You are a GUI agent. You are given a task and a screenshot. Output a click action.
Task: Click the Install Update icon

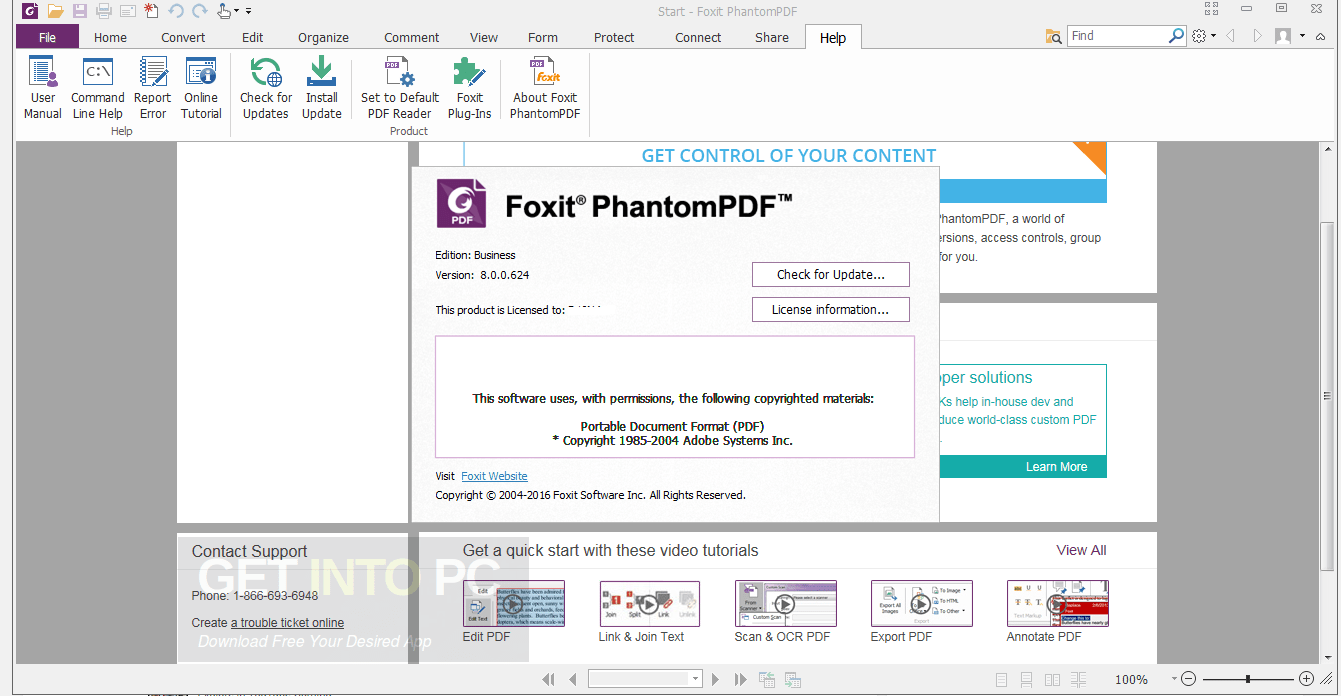click(x=321, y=87)
